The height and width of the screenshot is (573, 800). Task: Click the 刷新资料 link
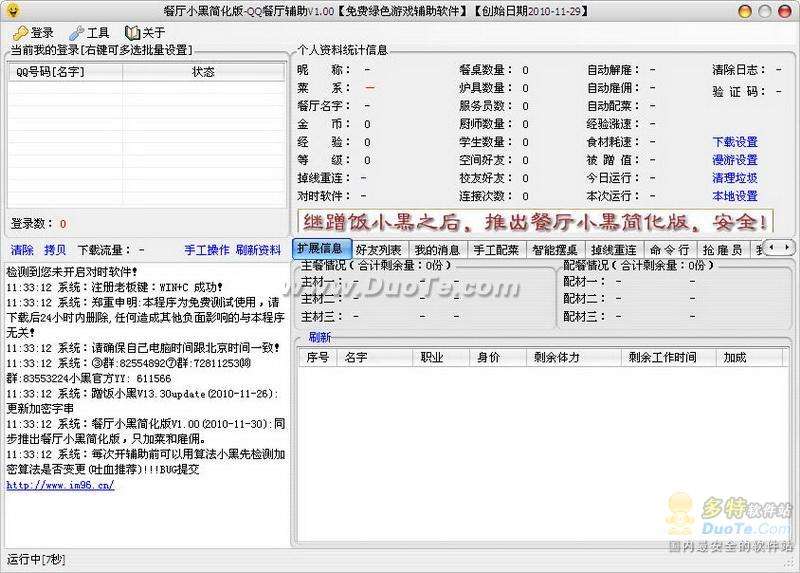pyautogui.click(x=258, y=250)
